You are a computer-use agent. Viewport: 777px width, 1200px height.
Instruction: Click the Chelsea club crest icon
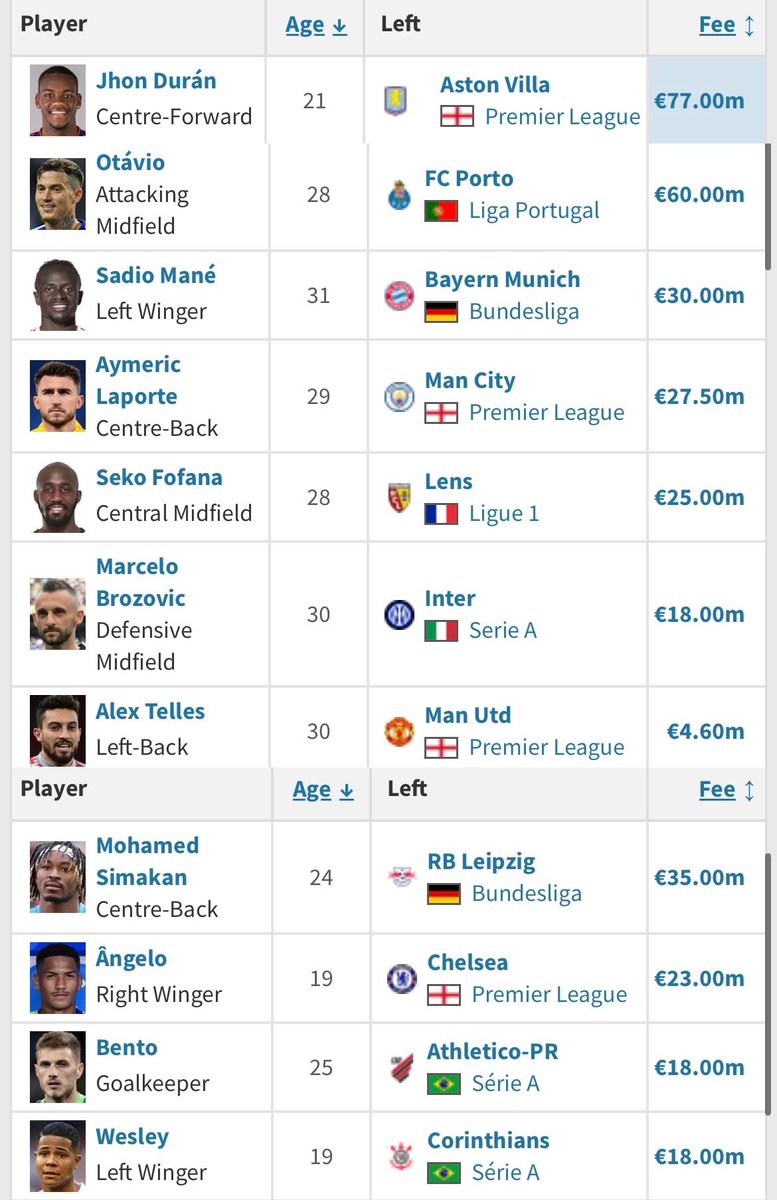(x=402, y=978)
